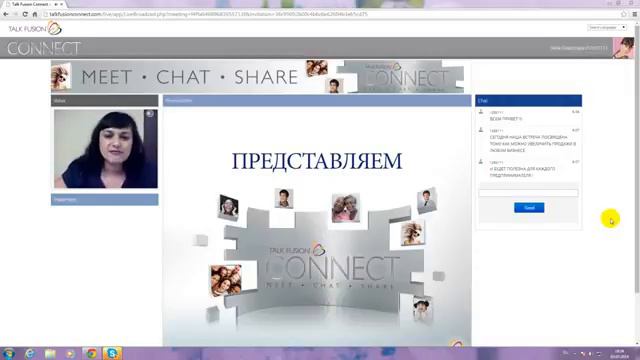Open the media player taskbar icon
Image resolution: width=640 pixels, height=360 pixels.
point(71,353)
